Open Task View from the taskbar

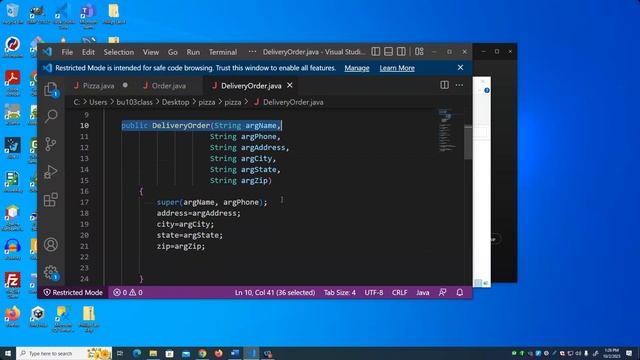click(x=120, y=353)
